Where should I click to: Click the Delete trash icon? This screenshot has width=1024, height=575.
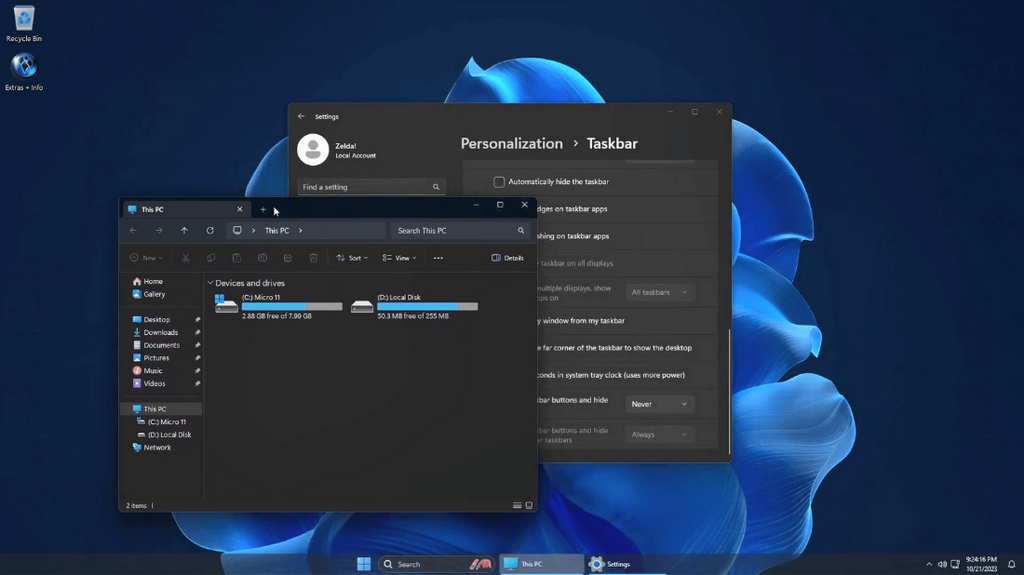[313, 258]
